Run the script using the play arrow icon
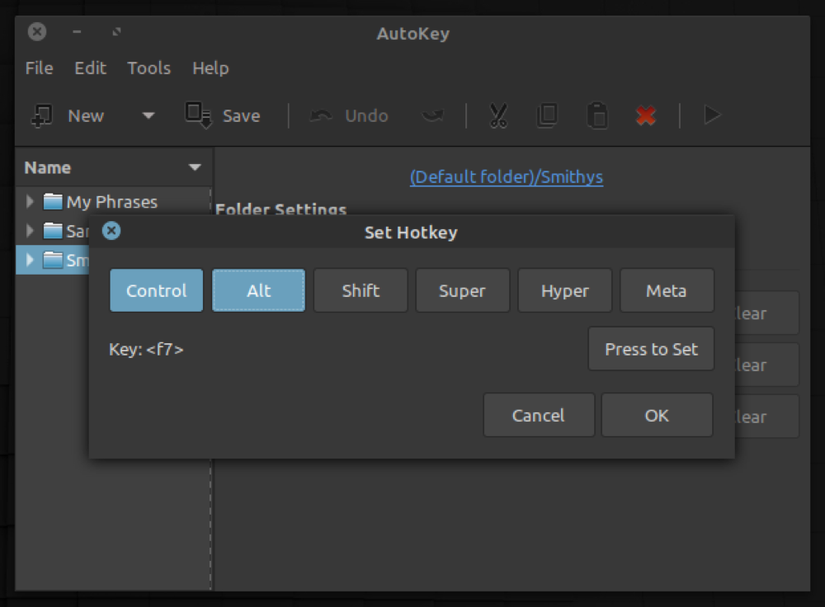Screen dimensions: 825x607 pos(711,115)
